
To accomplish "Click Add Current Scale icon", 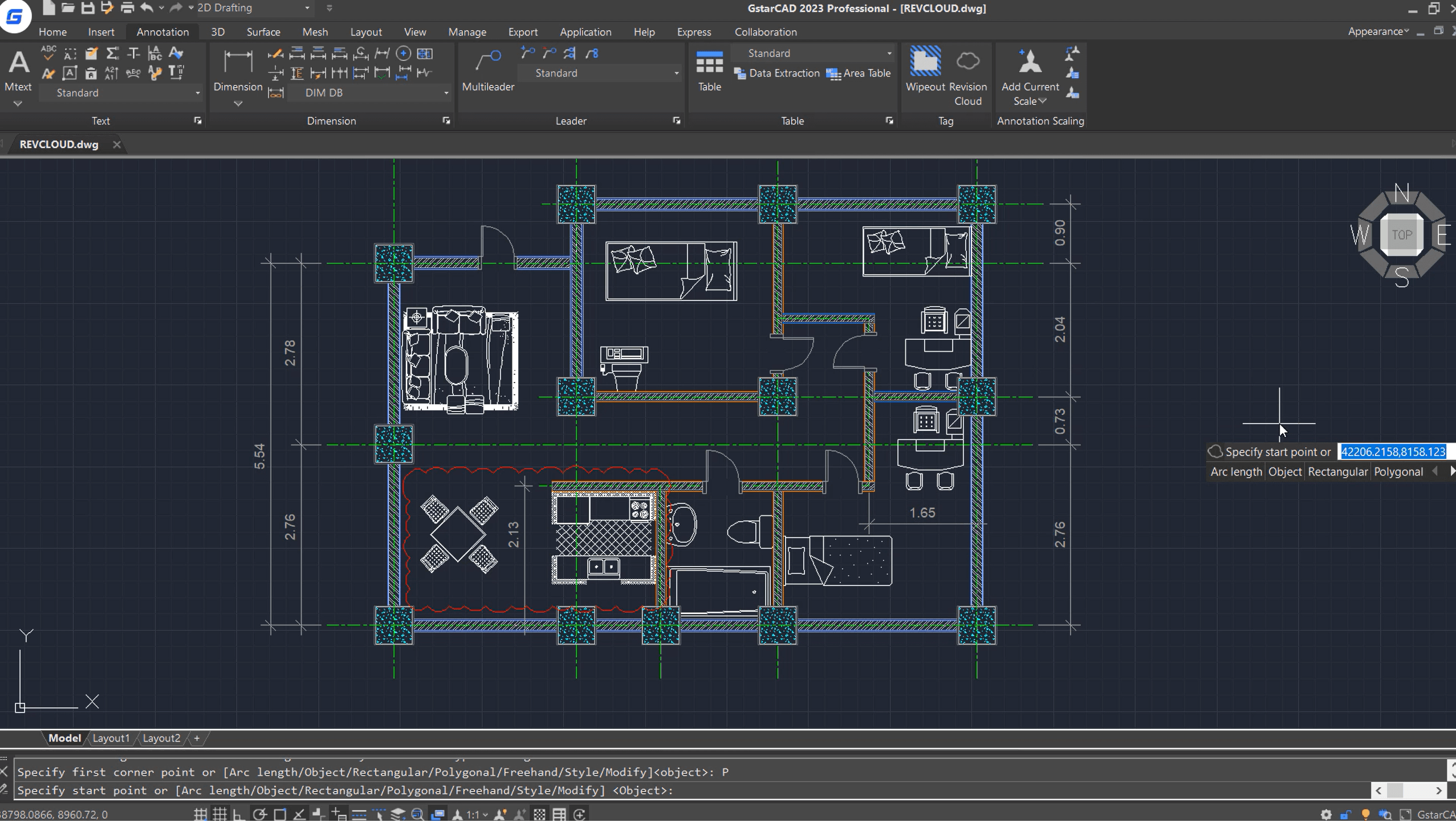I will (x=1030, y=77).
